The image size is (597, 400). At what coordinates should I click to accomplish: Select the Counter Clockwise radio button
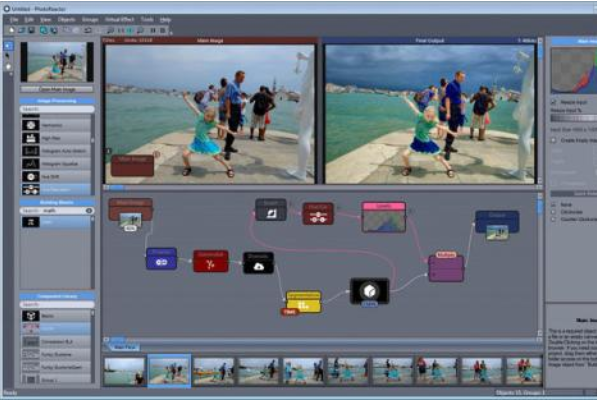click(x=554, y=219)
